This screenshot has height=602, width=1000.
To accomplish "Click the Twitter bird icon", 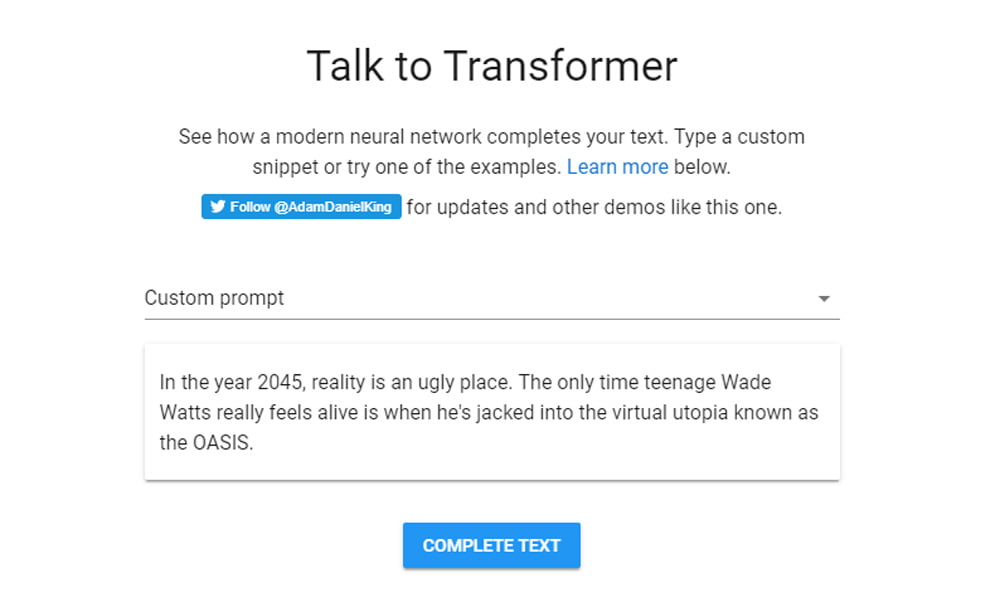I will 217,207.
